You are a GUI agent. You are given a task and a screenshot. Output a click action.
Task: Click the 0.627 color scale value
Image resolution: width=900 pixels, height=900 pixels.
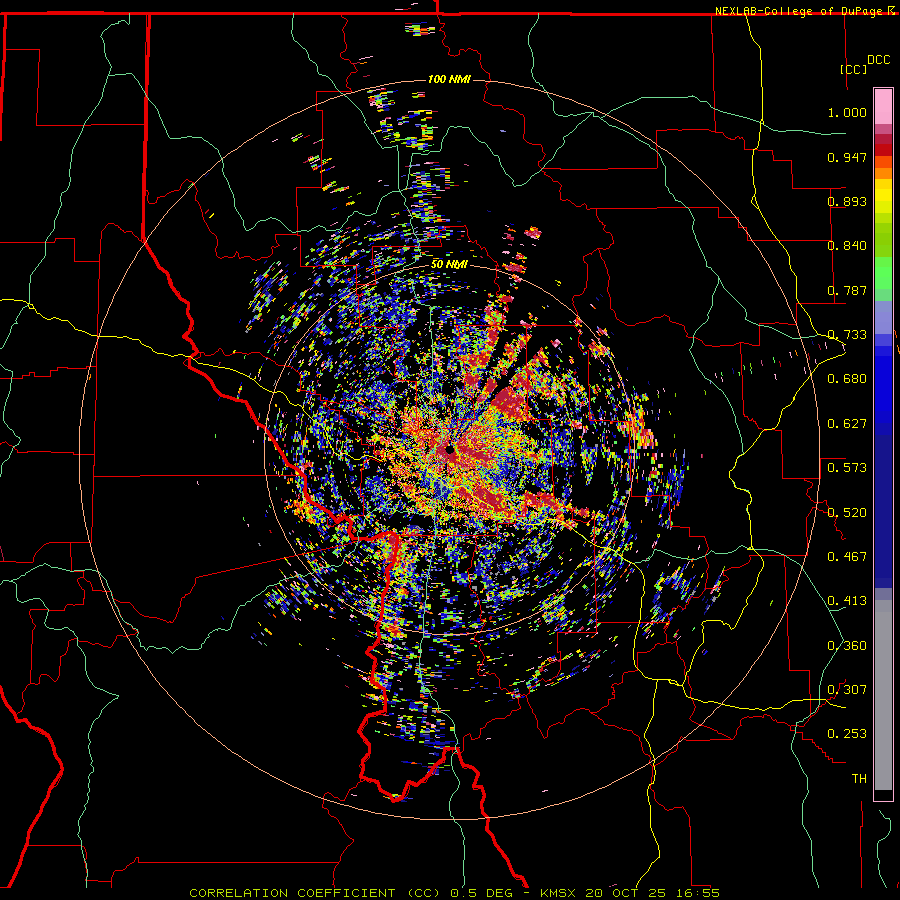[847, 424]
